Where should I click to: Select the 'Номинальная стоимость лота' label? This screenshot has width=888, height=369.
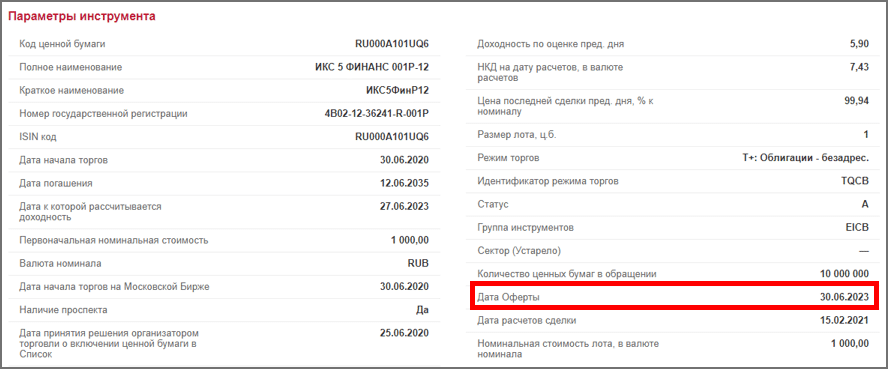coord(568,349)
